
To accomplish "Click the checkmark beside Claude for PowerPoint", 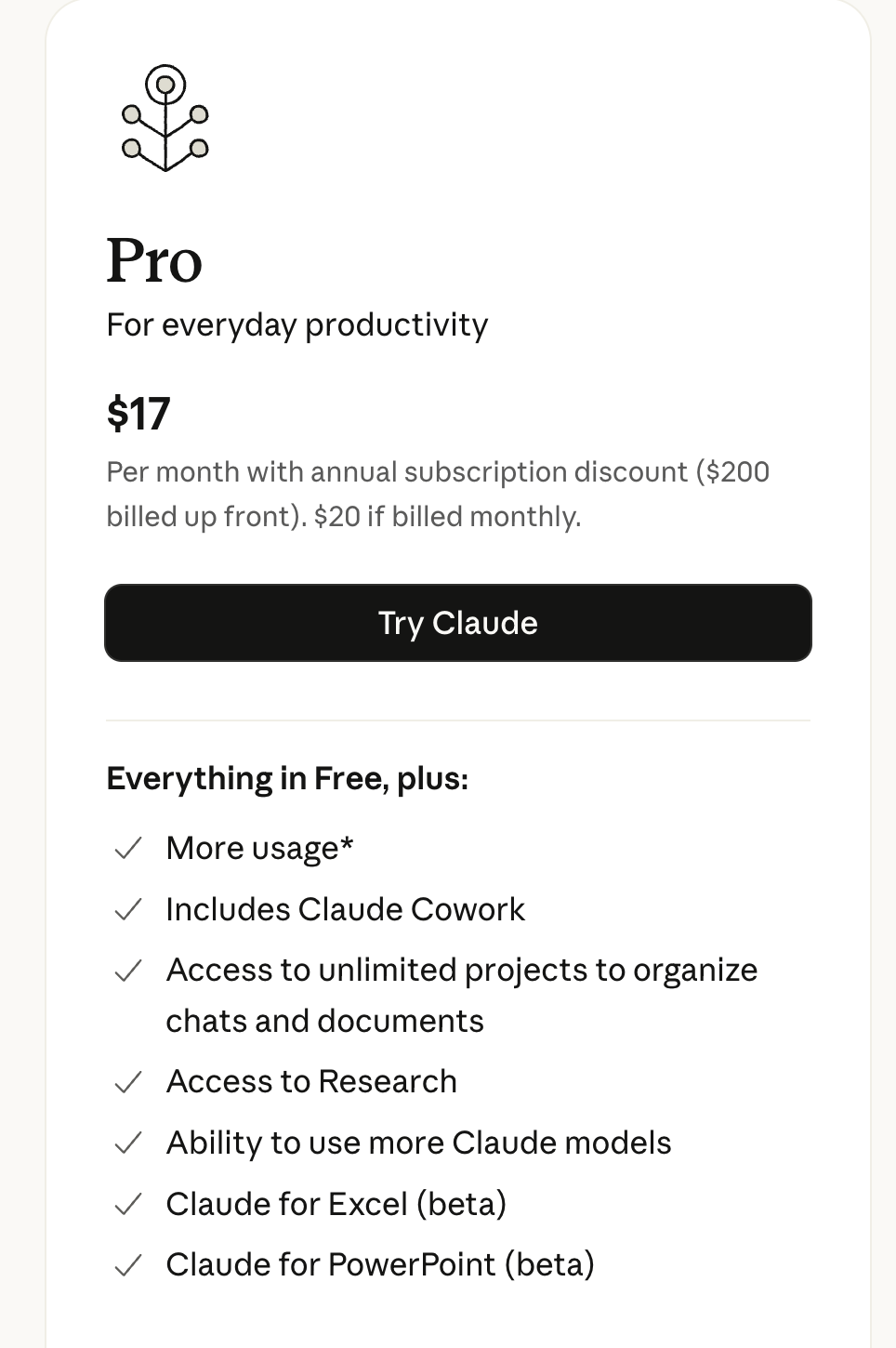I will coord(127,1264).
